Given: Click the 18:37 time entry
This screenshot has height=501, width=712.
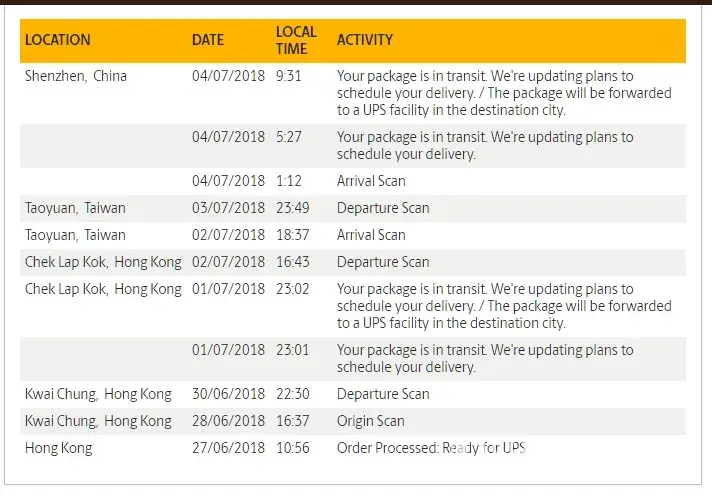Looking at the screenshot, I should [x=295, y=235].
